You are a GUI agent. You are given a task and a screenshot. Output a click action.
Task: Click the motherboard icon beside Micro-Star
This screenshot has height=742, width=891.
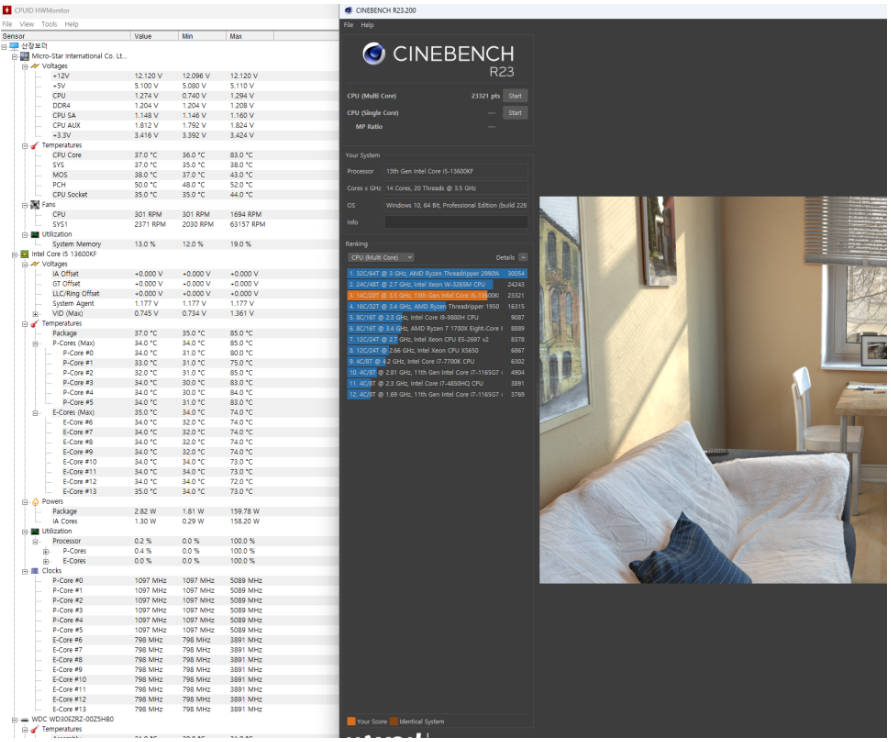point(24,56)
